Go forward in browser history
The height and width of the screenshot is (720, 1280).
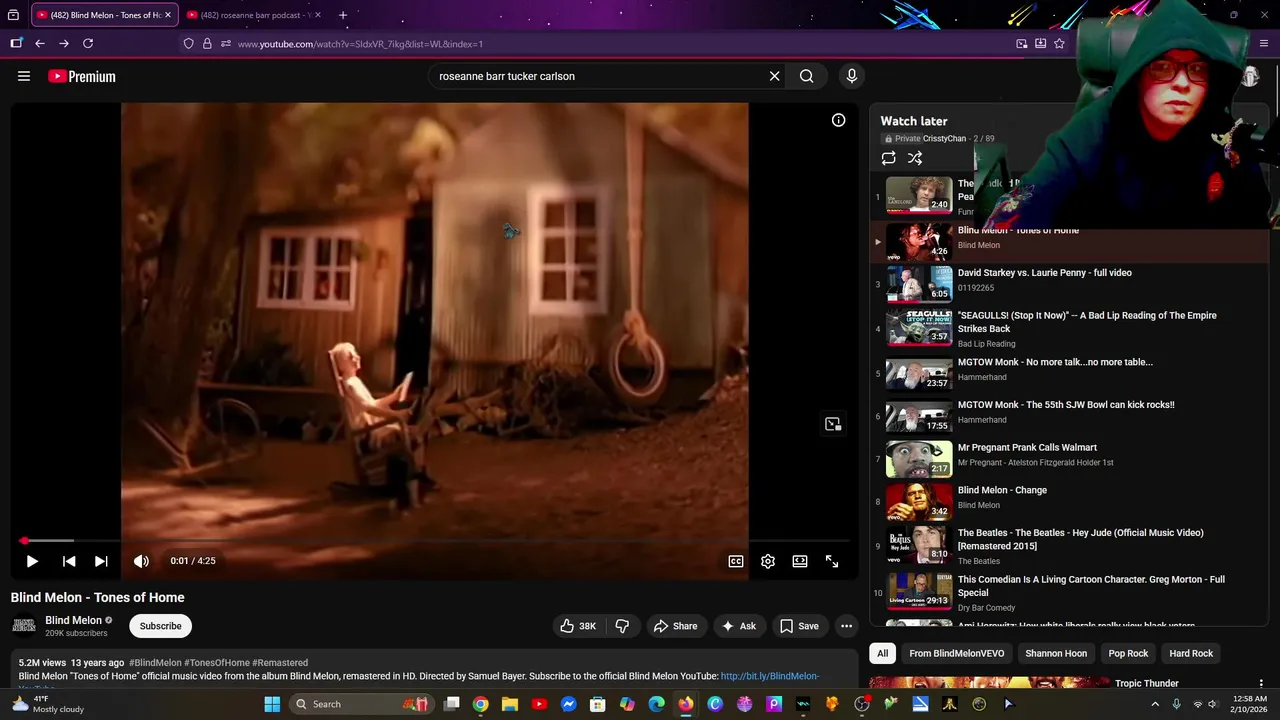[x=64, y=44]
